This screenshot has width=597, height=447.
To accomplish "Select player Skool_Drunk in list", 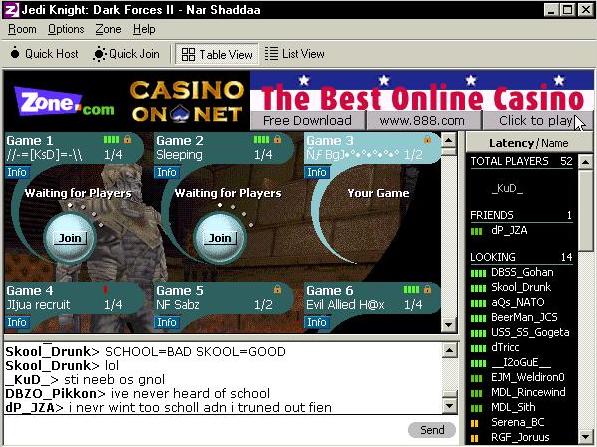I will [521, 287].
